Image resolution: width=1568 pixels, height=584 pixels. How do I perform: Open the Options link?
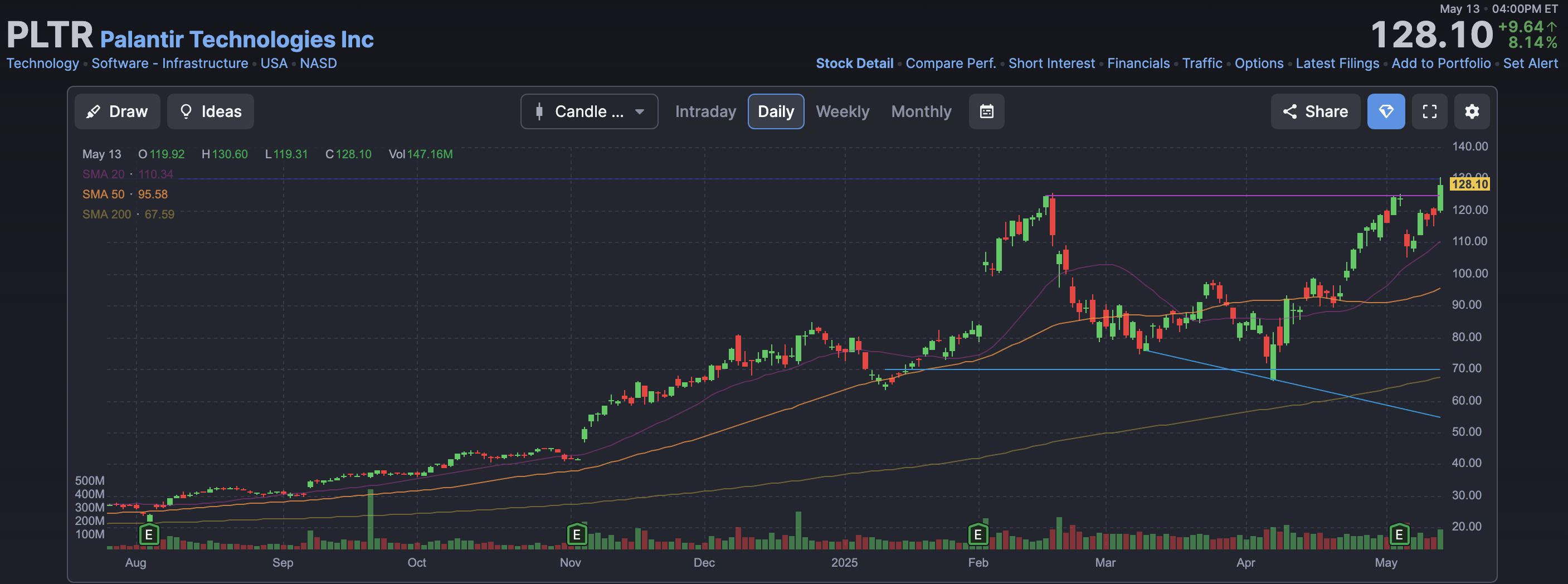tap(1259, 64)
